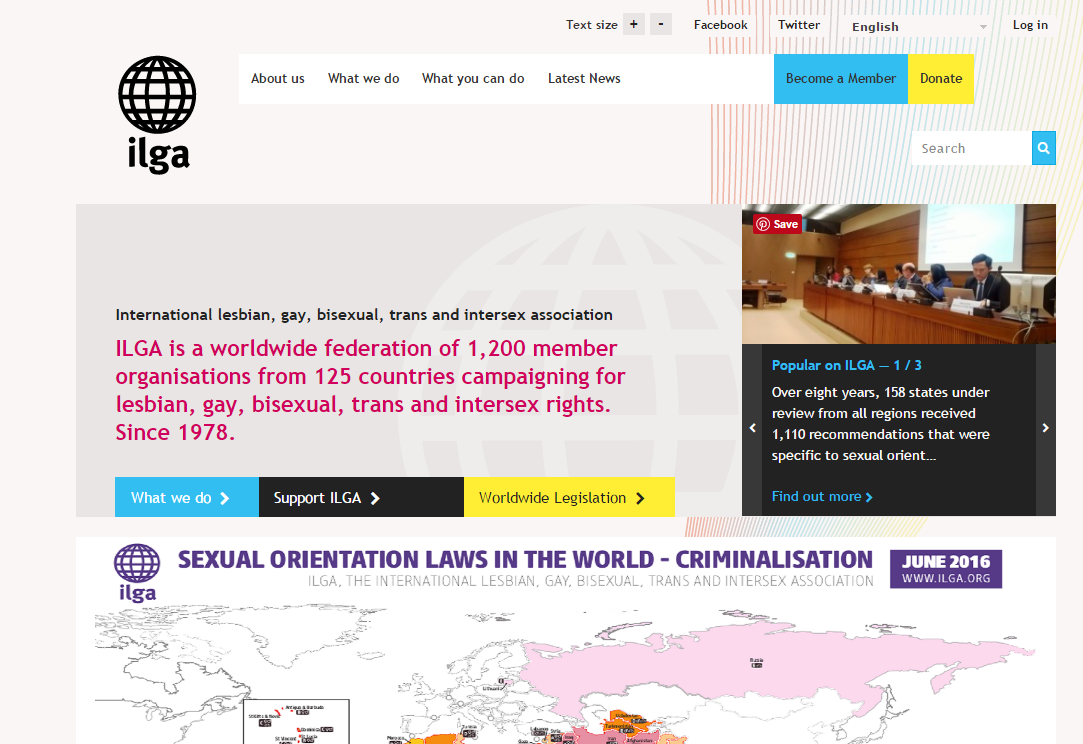The height and width of the screenshot is (744, 1083).
Task: Go to next Popular on ILGA slide
Action: (1046, 428)
